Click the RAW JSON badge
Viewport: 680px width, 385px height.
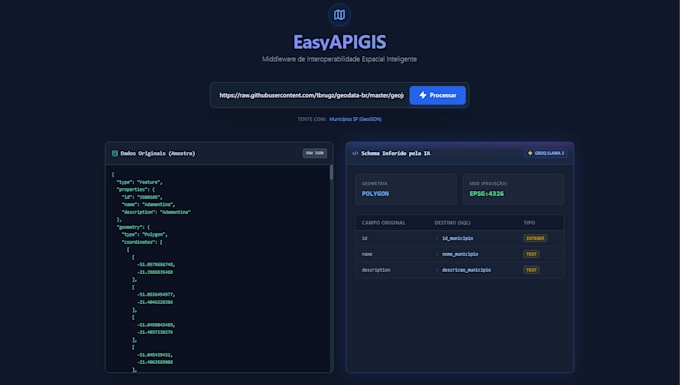coord(315,153)
